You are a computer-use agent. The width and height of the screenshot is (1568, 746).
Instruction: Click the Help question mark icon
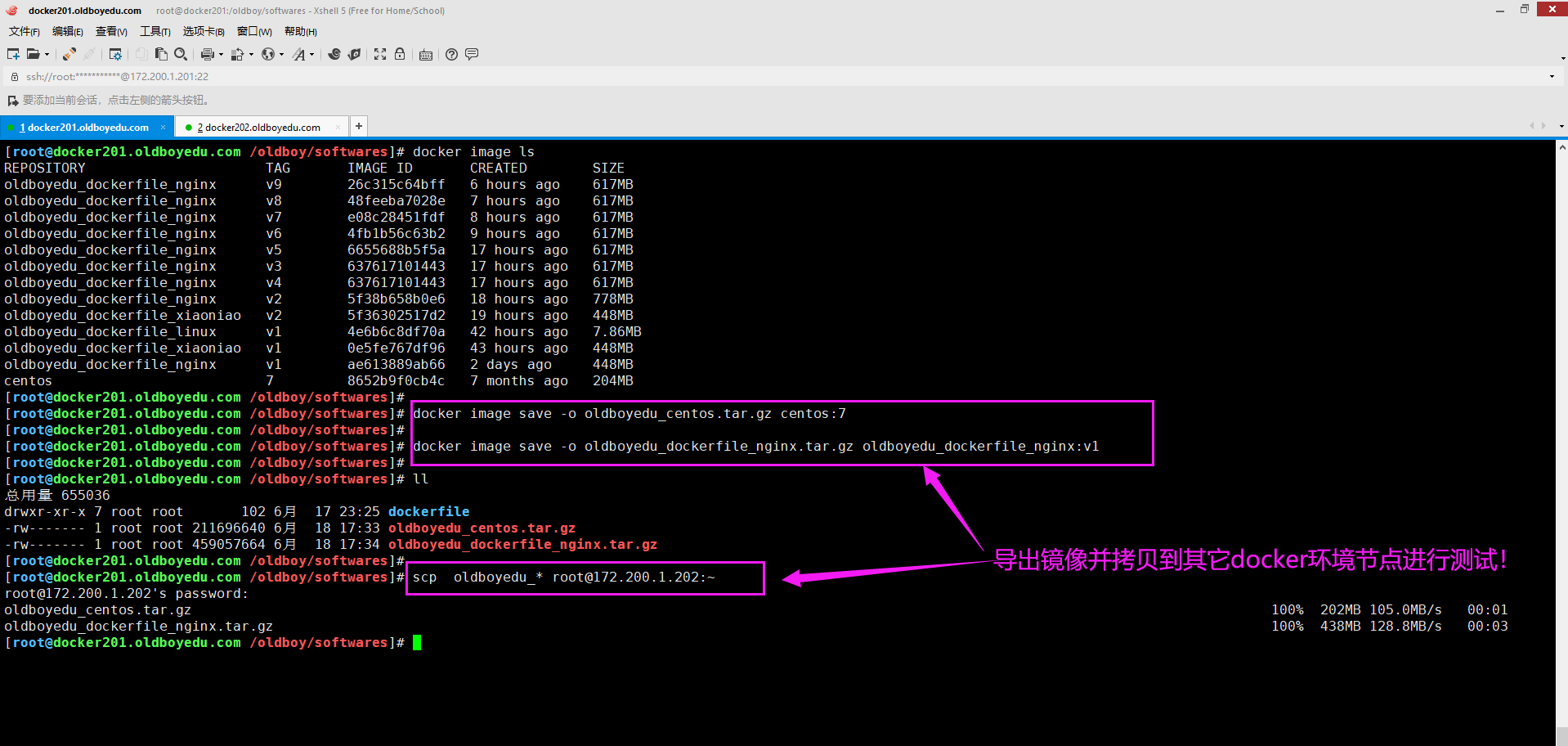[x=451, y=54]
